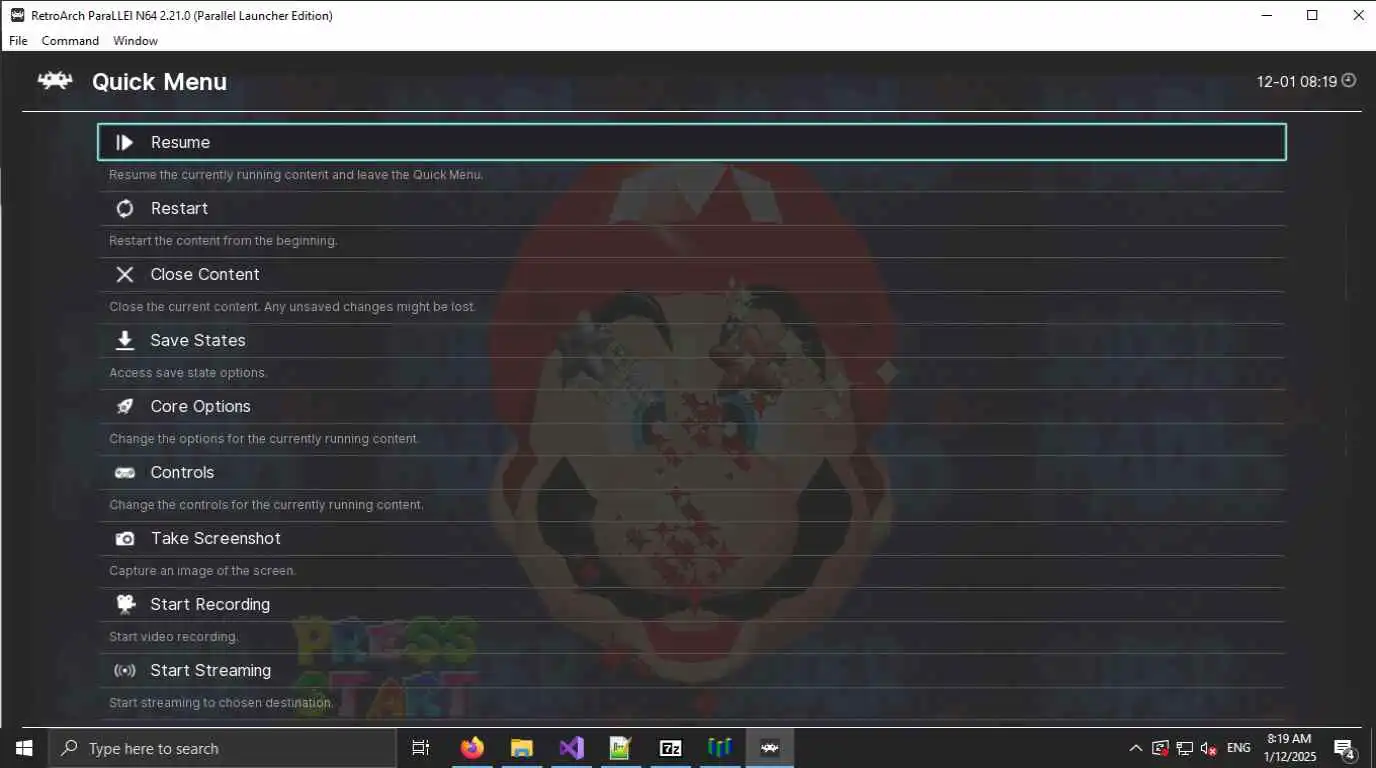Select the Resume entry
Viewport: 1376px width, 768px height.
click(x=691, y=142)
